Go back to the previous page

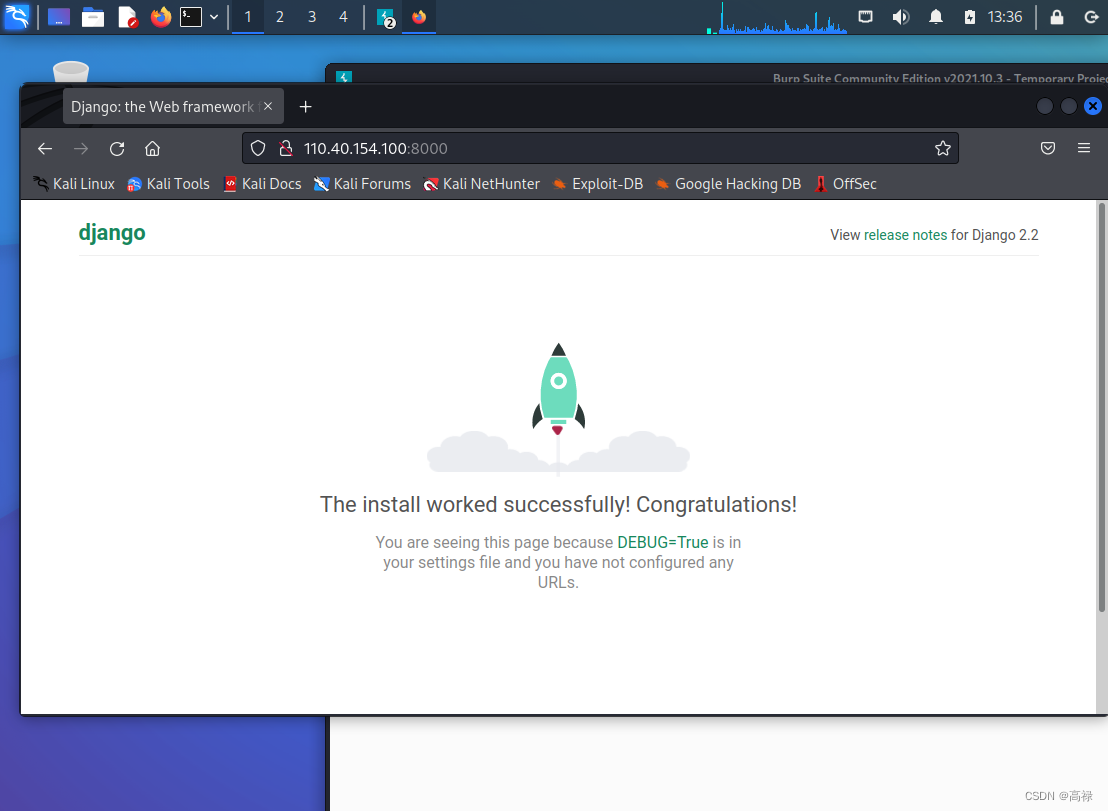point(45,148)
